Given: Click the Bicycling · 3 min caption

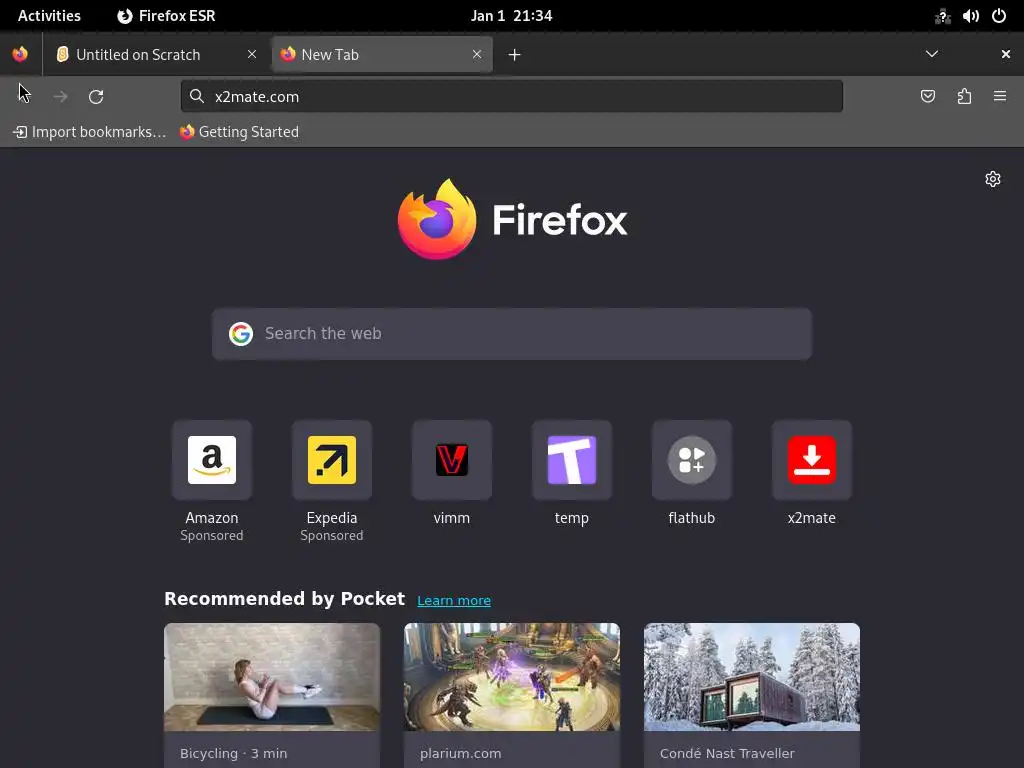Looking at the screenshot, I should click(233, 753).
